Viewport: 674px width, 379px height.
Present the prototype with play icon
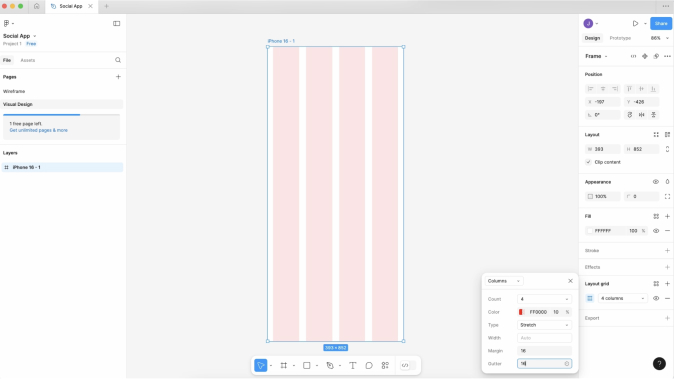click(x=635, y=23)
